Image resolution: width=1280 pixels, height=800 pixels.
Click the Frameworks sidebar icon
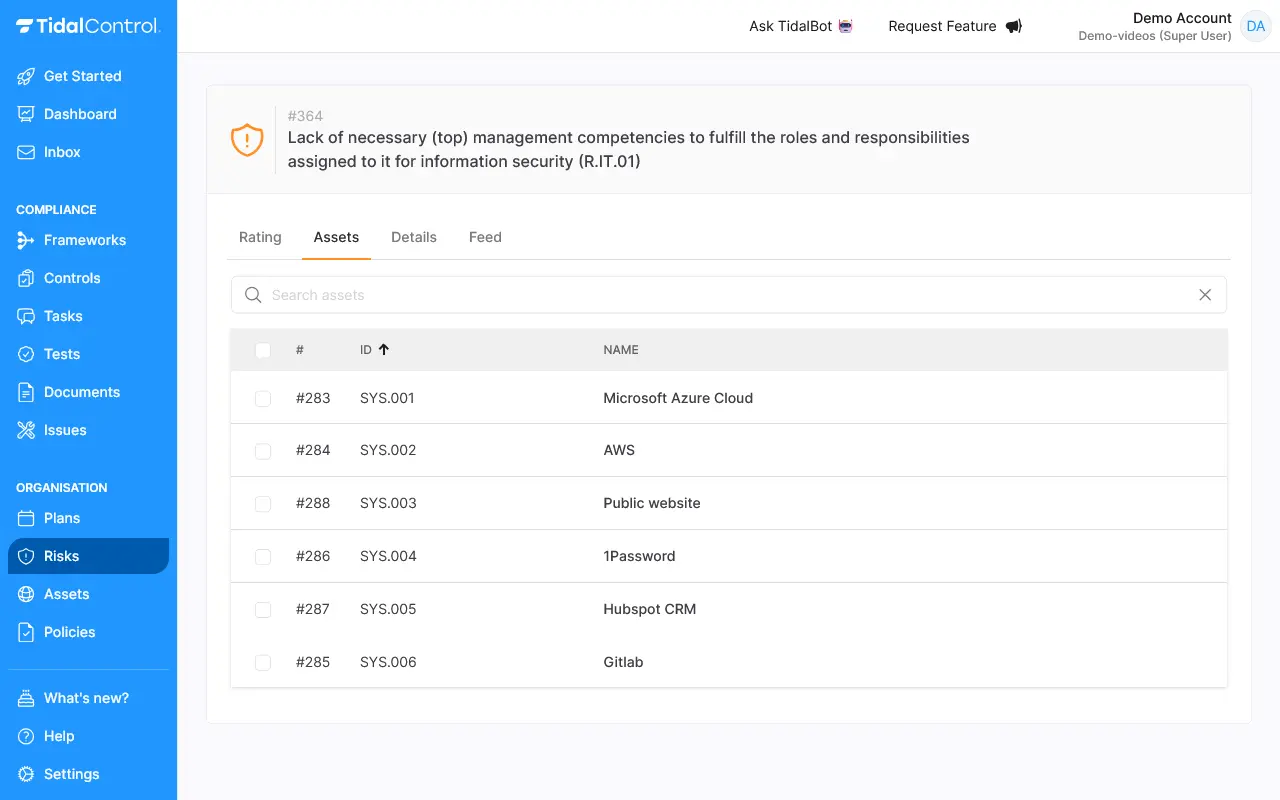[26, 240]
